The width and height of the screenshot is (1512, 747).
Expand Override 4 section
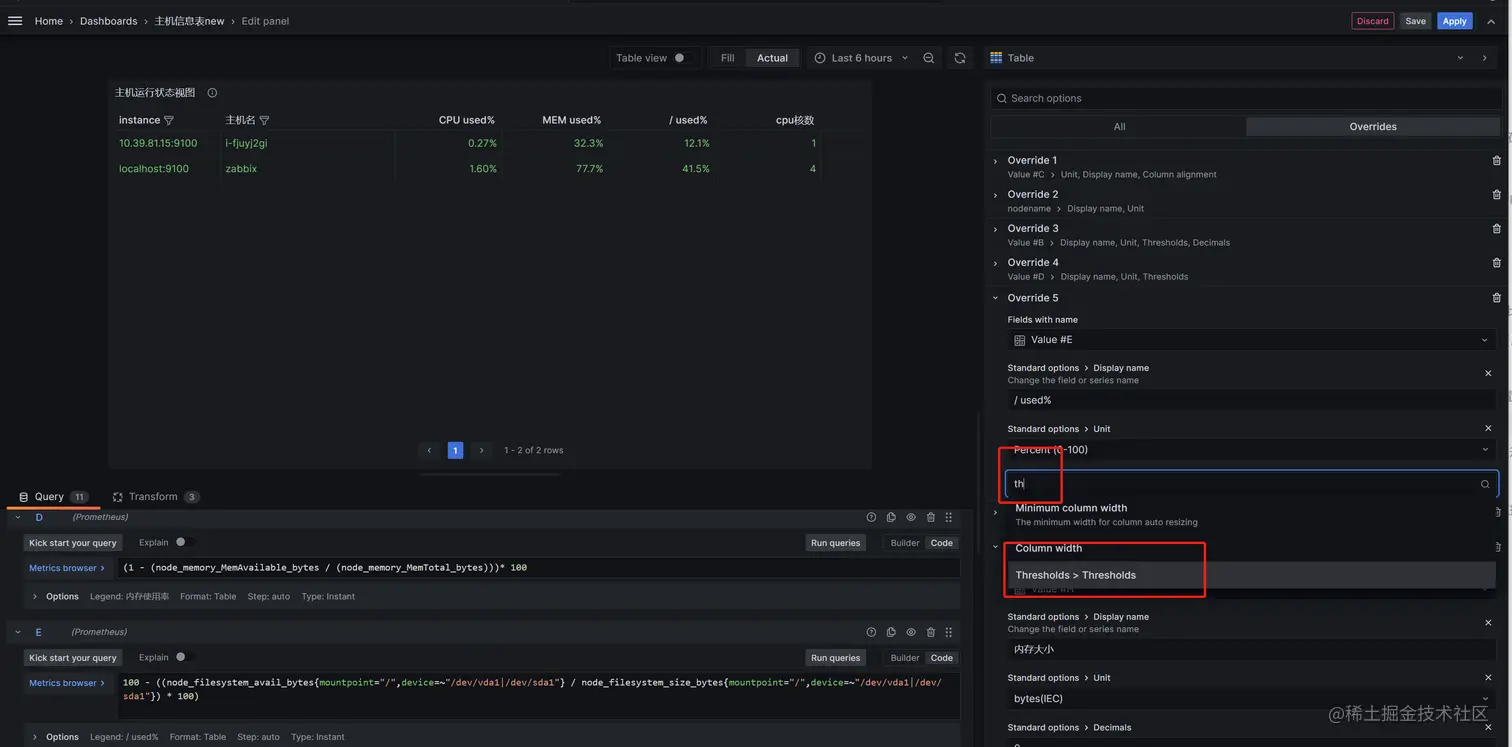click(x=995, y=263)
